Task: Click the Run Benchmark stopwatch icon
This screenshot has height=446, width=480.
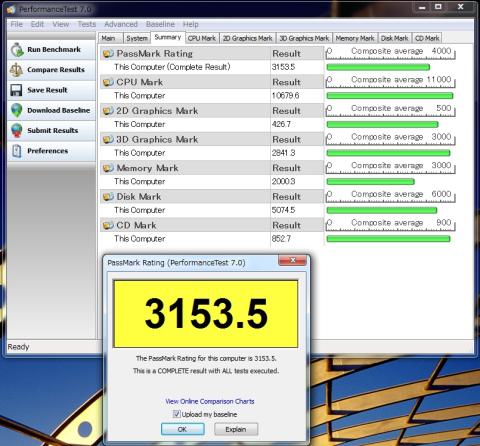Action: point(17,50)
